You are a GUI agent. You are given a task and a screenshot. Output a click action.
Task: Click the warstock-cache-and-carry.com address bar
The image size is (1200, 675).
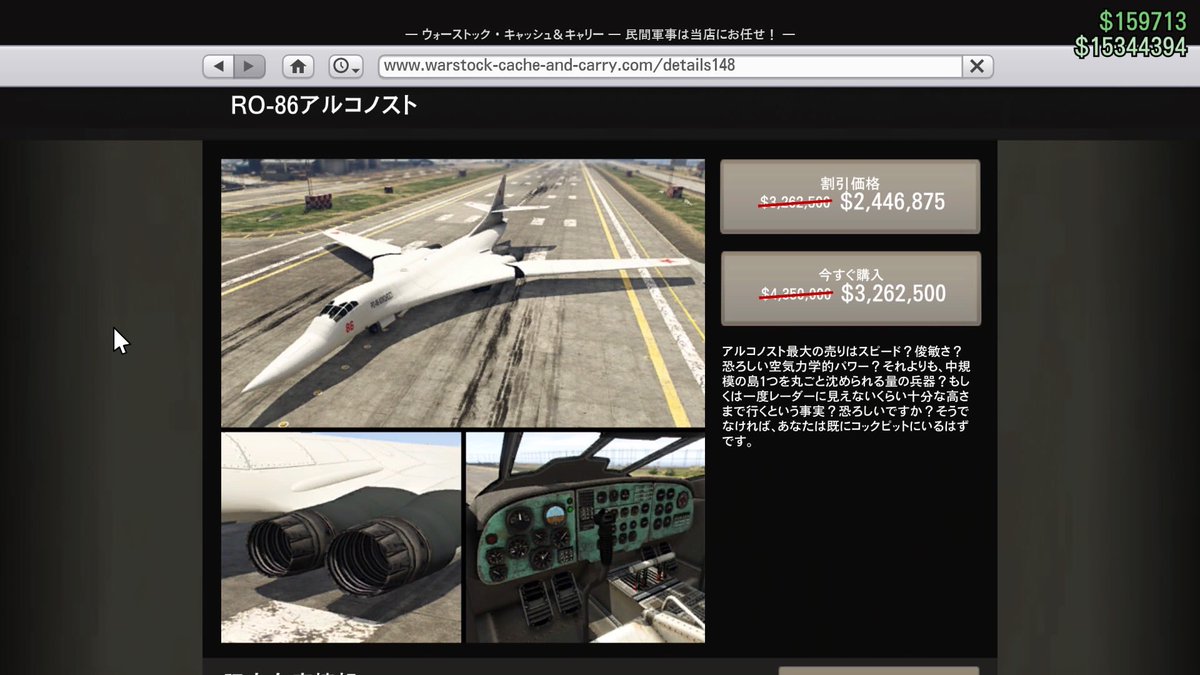pos(670,66)
